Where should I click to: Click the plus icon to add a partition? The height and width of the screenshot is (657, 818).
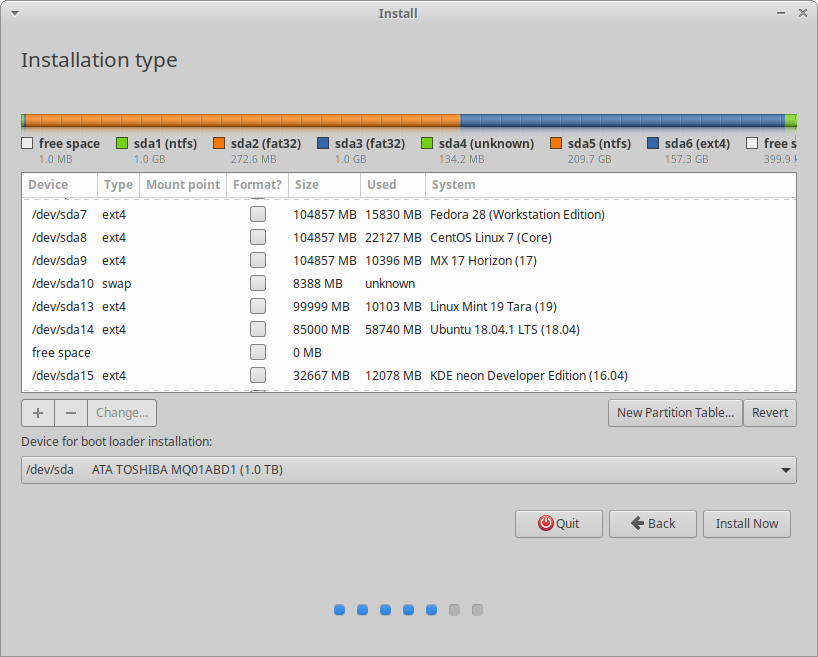click(37, 412)
